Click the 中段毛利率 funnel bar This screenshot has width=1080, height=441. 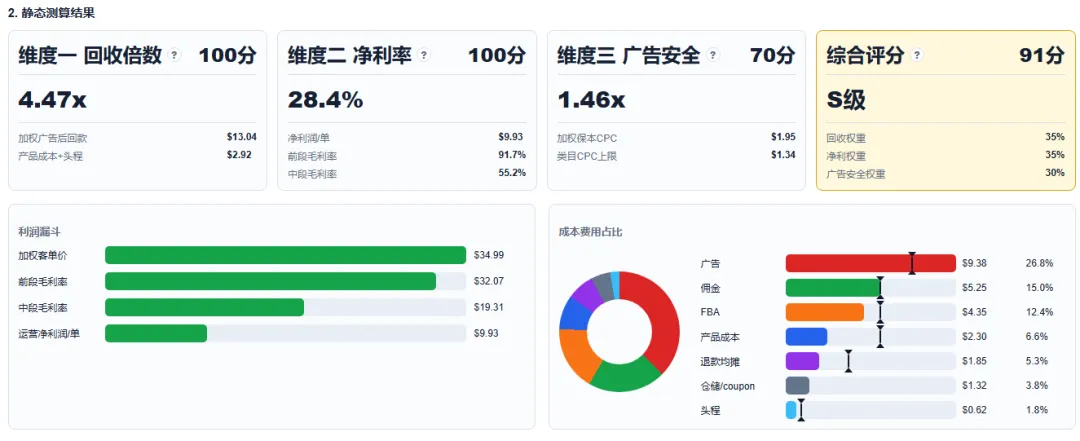click(204, 307)
